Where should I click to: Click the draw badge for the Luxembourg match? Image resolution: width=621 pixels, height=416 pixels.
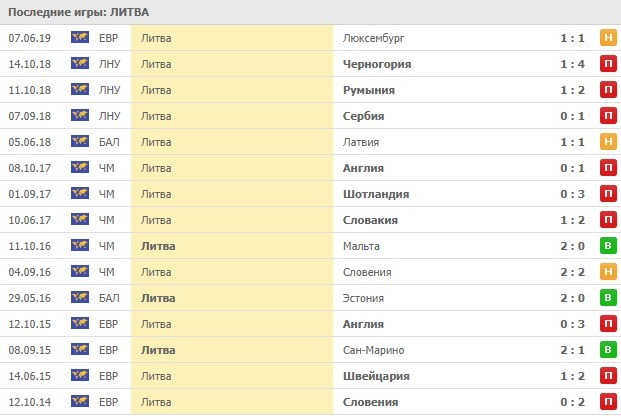point(607,38)
